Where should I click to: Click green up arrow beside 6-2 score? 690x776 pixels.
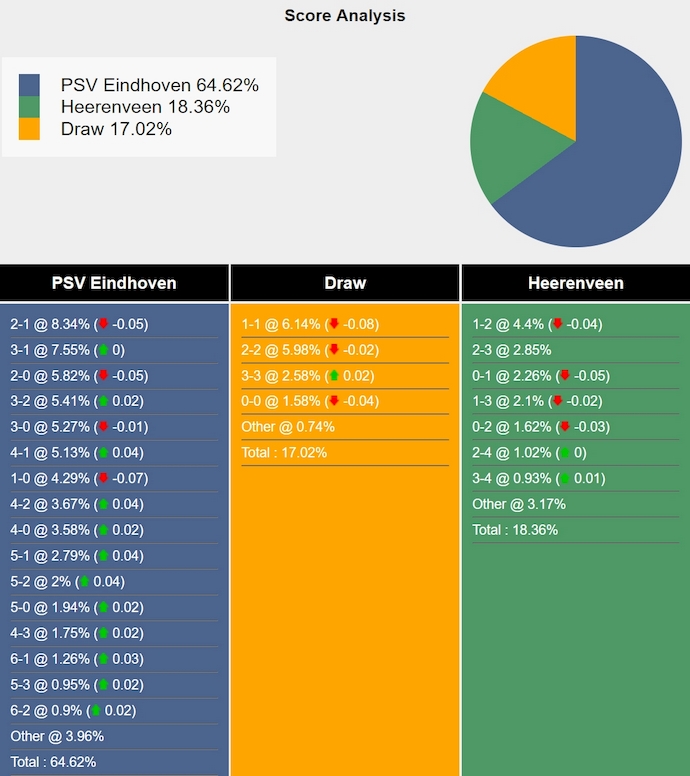point(96,711)
